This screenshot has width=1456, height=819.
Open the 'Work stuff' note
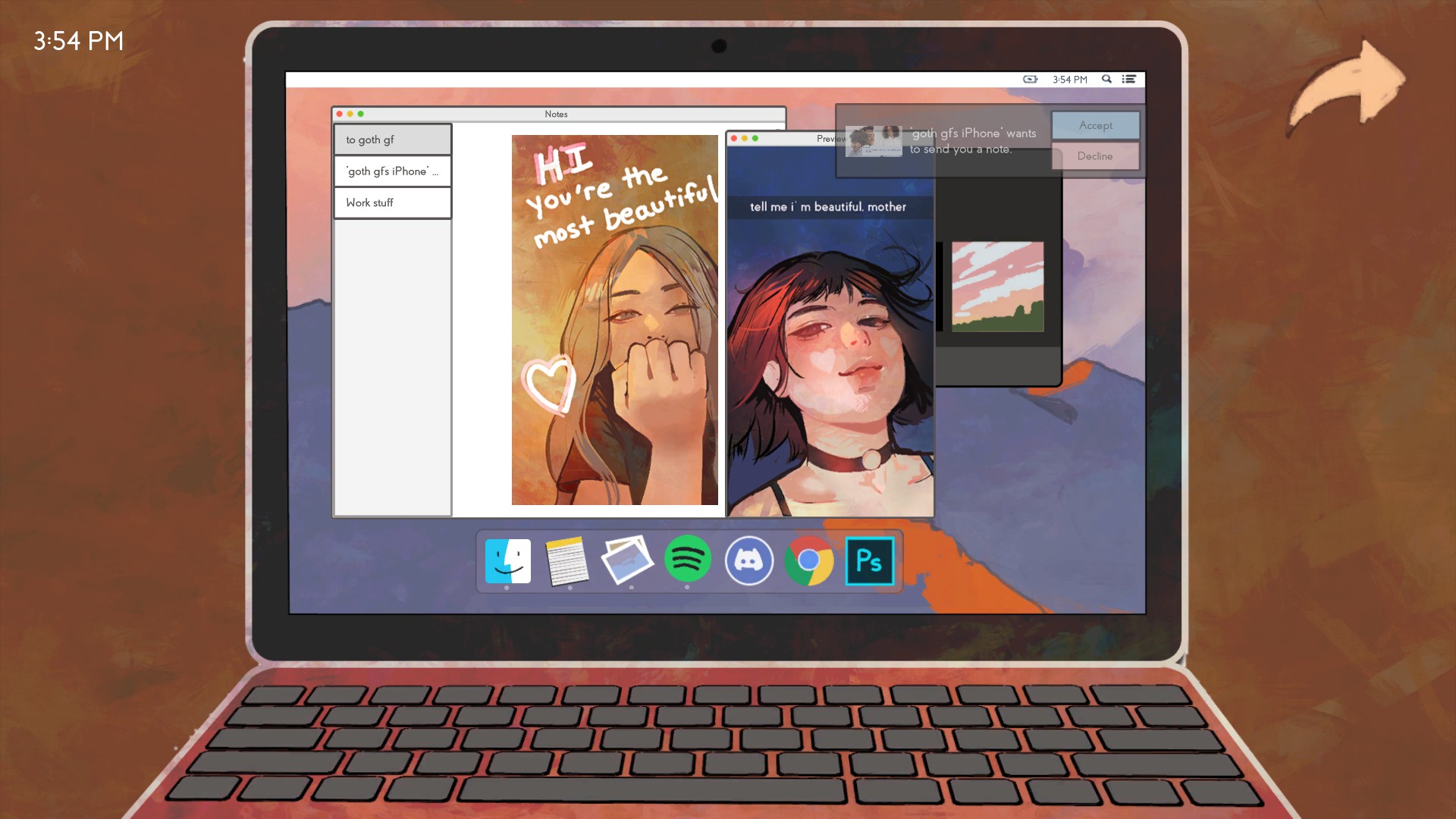coord(393,202)
